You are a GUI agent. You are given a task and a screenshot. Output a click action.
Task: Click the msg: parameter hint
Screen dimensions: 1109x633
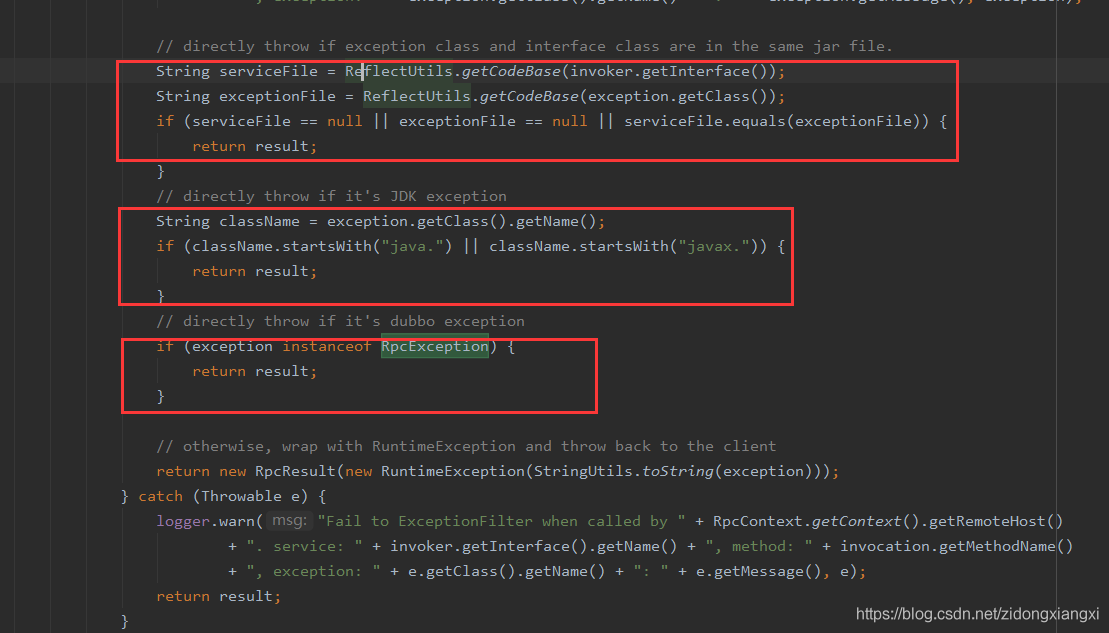click(290, 521)
